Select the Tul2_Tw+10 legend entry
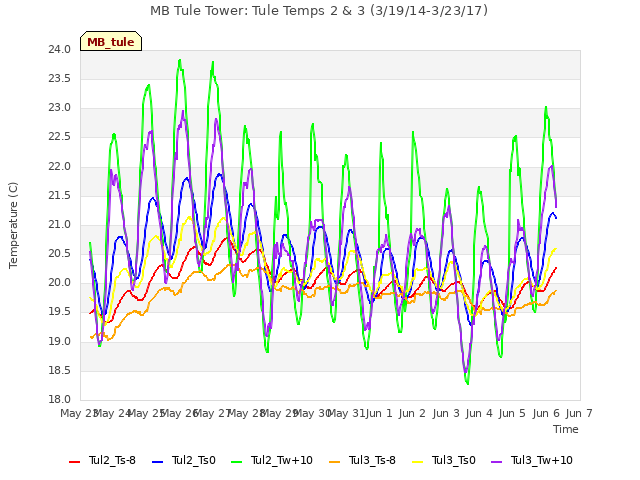The width and height of the screenshot is (640, 480). pos(272,460)
